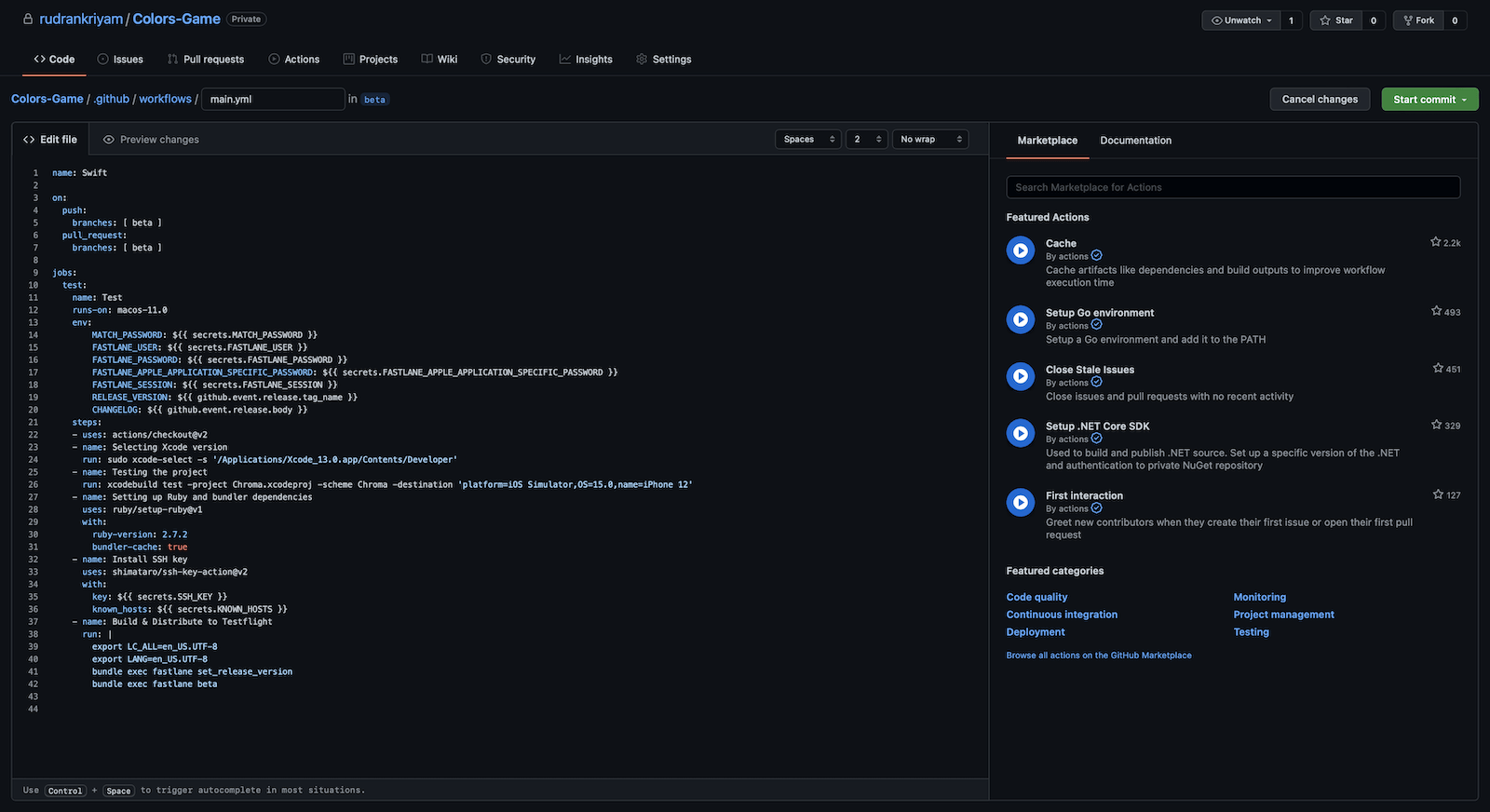This screenshot has width=1490, height=812.
Task: Click the star icon in the Star button
Action: tap(1325, 20)
